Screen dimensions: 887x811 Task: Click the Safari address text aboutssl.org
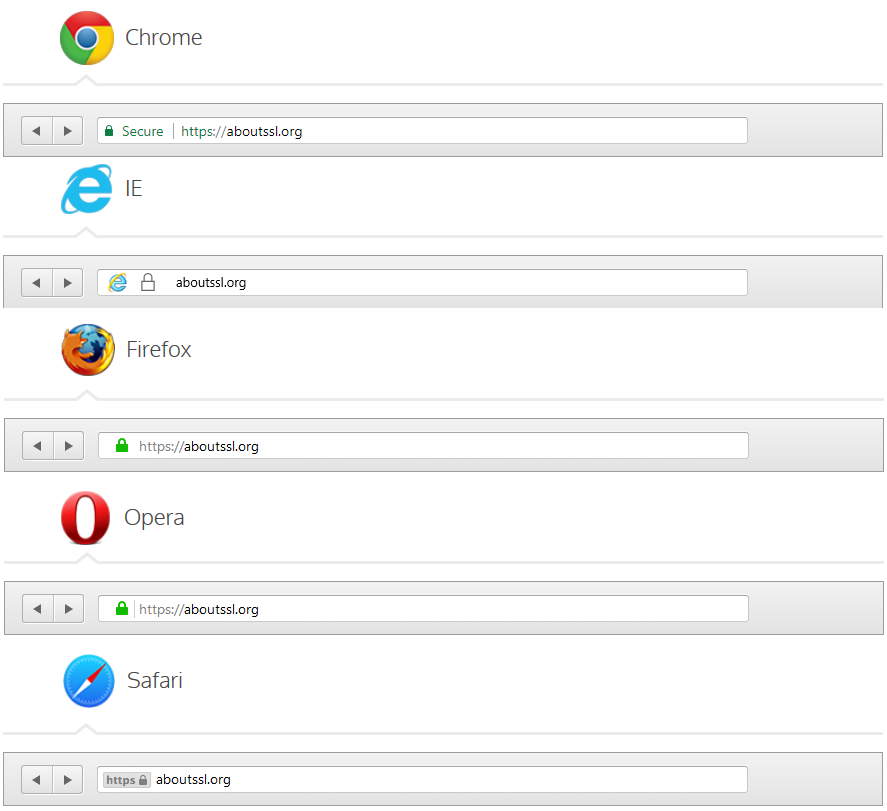click(193, 780)
